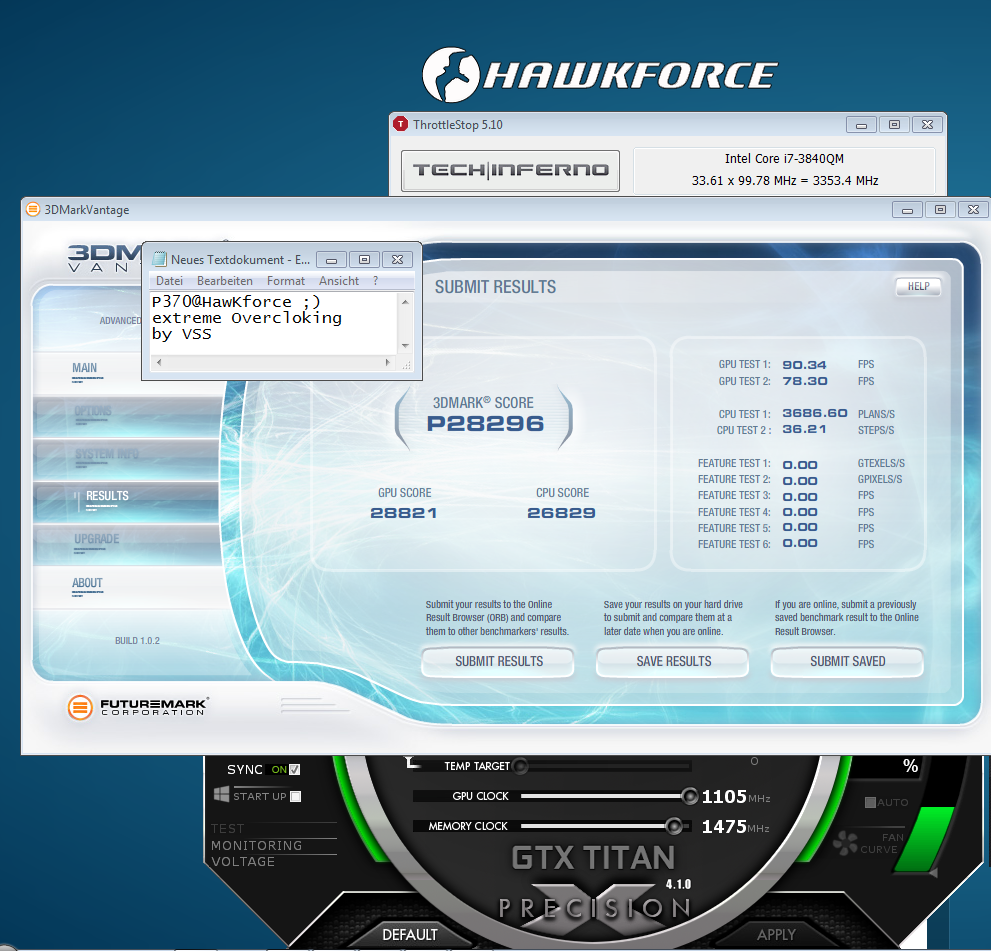Open the Format menu in Notepad
Viewport: 991px width, 951px height.
click(x=286, y=281)
